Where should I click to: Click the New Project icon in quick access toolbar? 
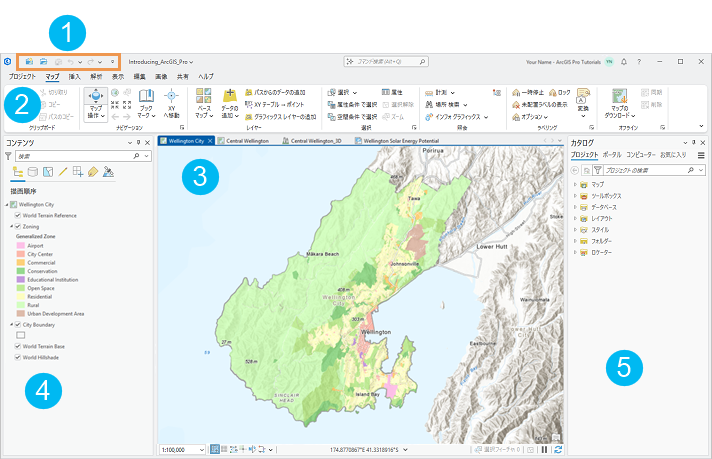pos(29,61)
